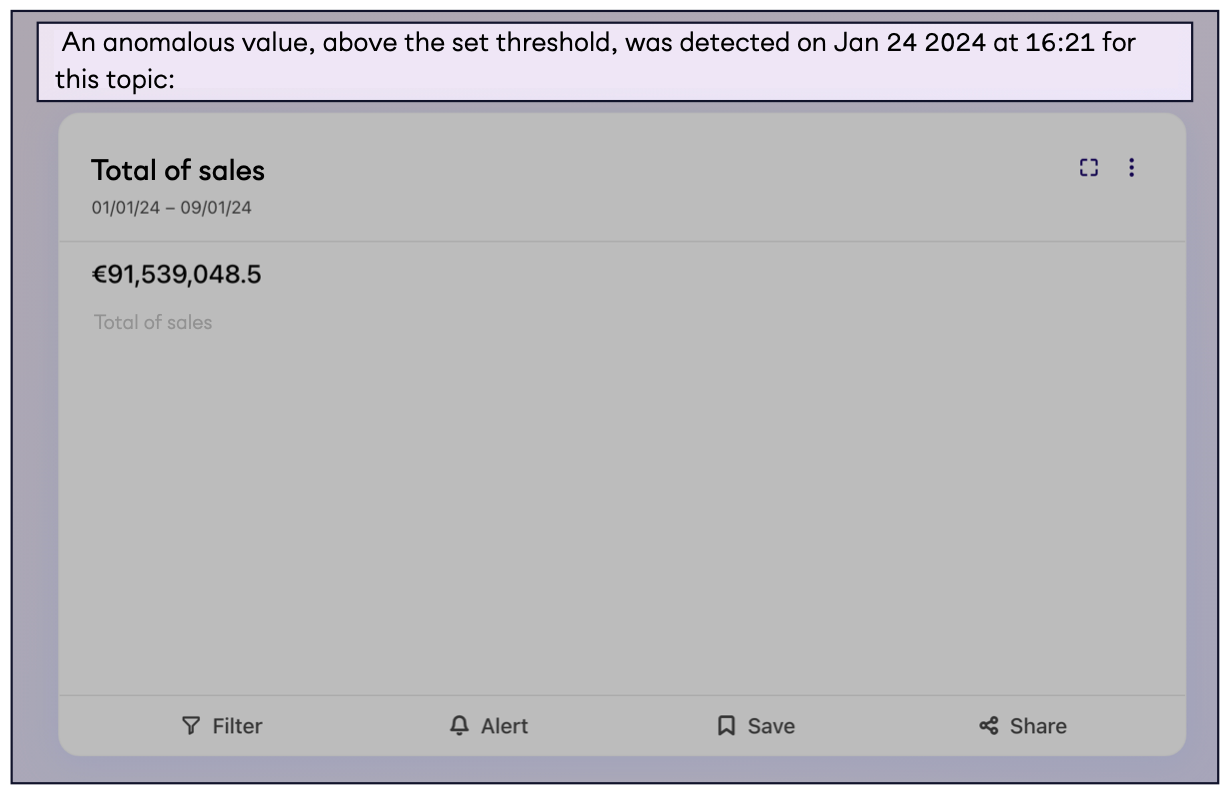This screenshot has width=1232, height=798.
Task: Expand the Total of sales card fullscreen
Action: (1089, 168)
